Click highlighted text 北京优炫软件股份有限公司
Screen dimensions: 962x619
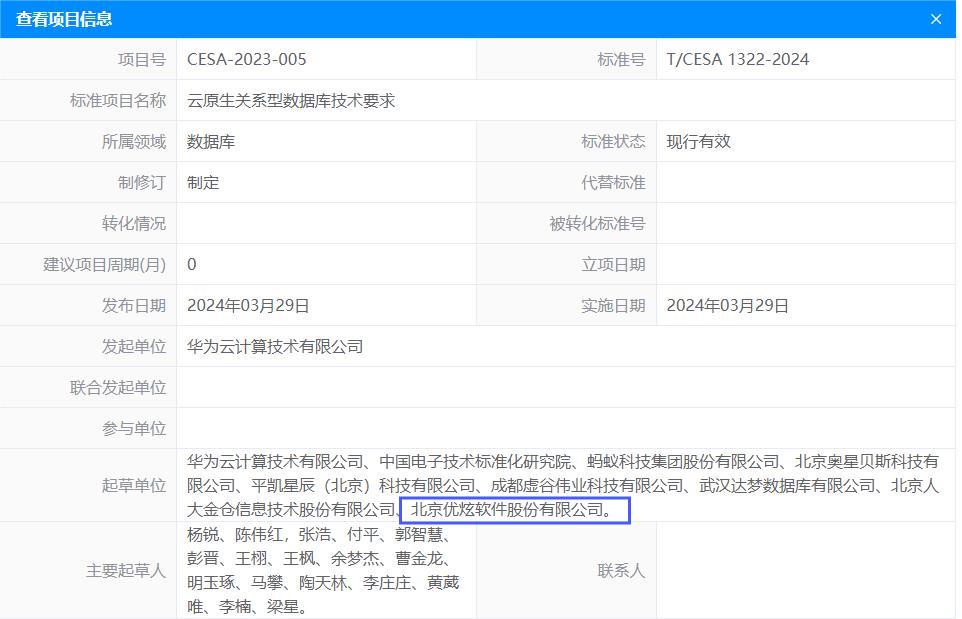coord(514,511)
